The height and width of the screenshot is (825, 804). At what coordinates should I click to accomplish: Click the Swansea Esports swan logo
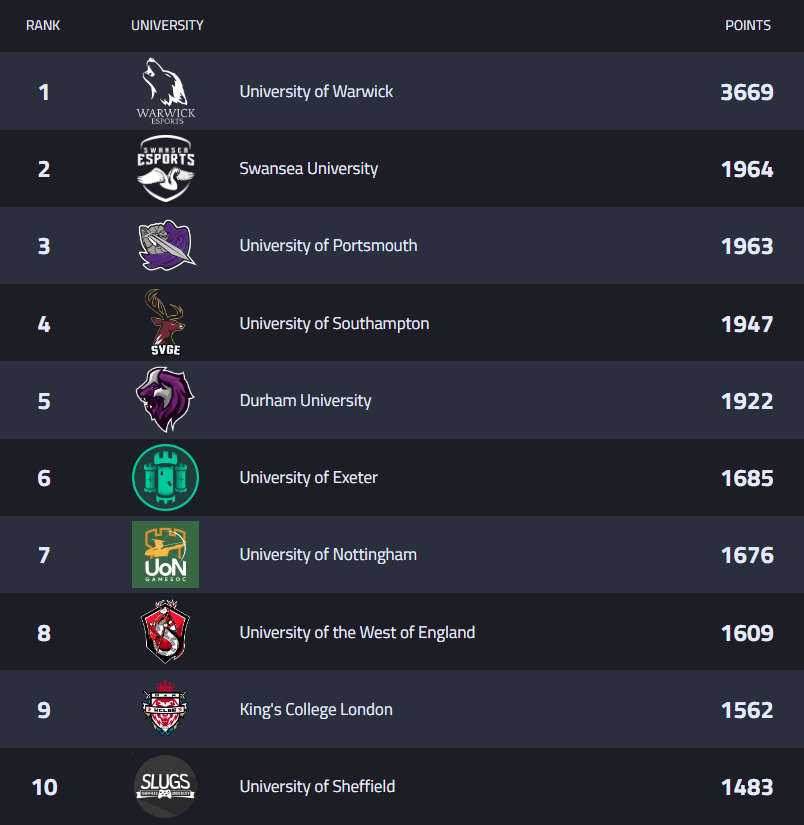[166, 168]
